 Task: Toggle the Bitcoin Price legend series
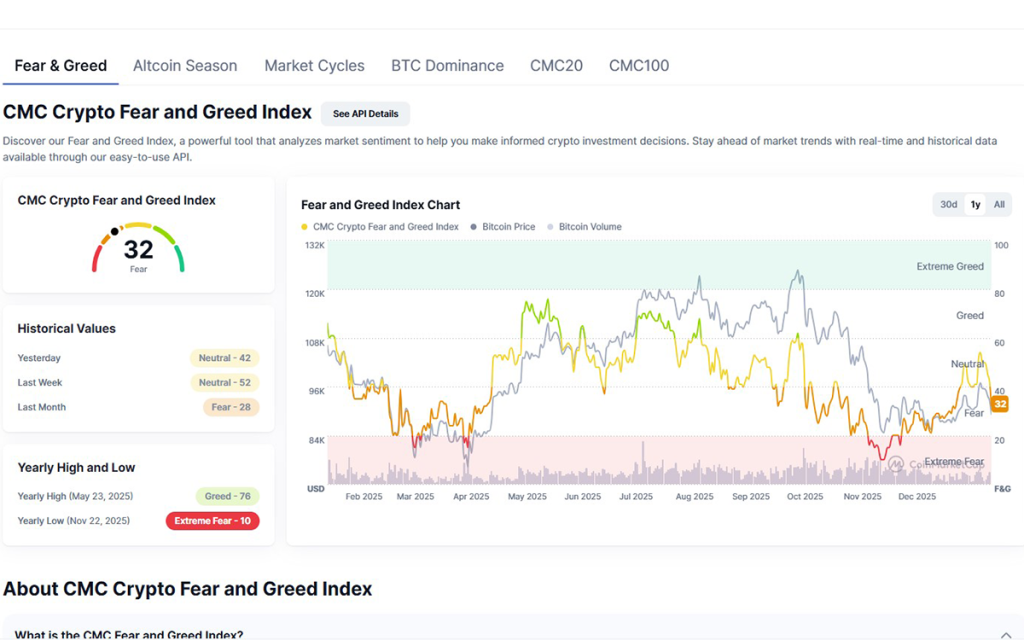(503, 227)
